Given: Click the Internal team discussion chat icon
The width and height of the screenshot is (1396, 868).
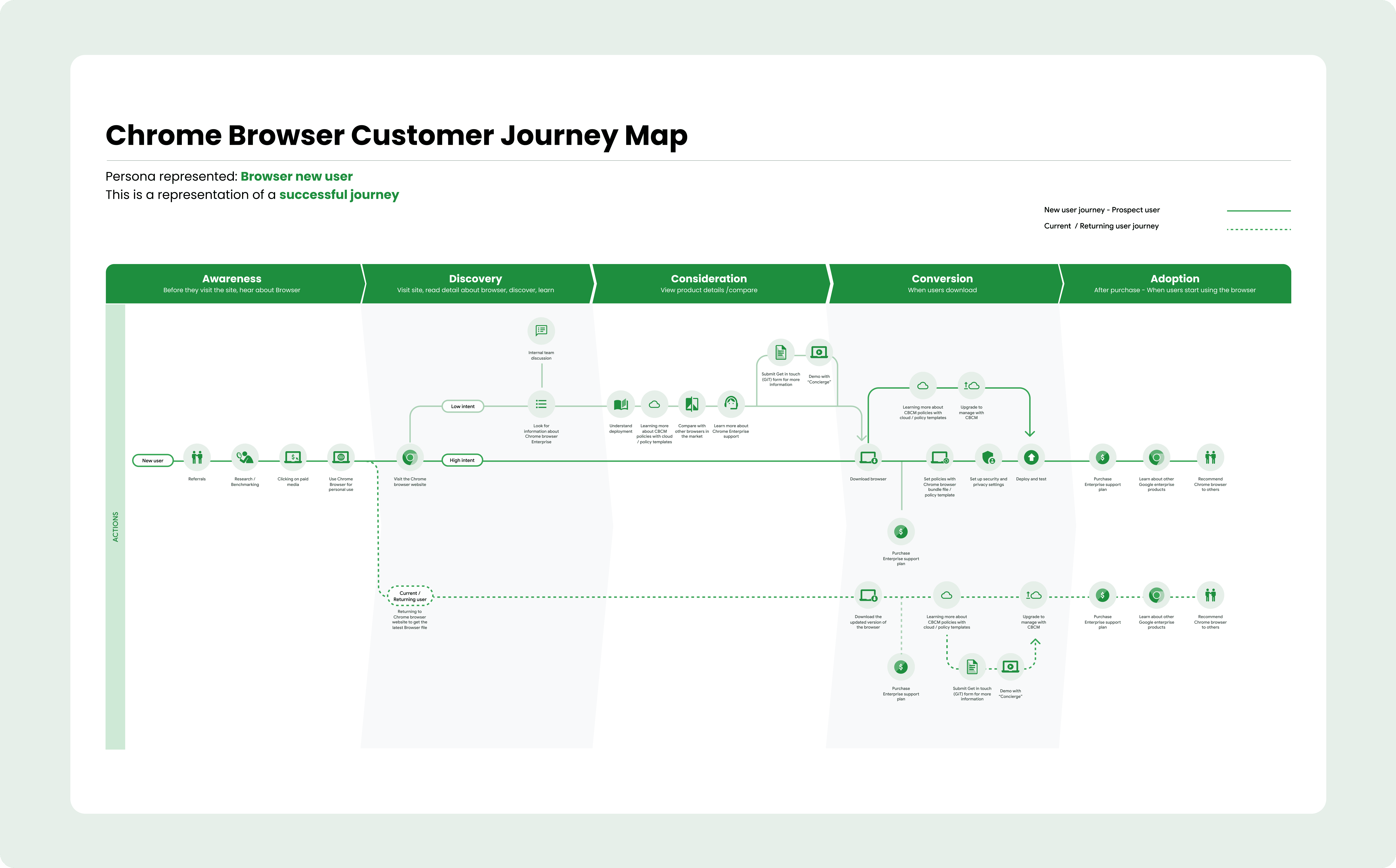Looking at the screenshot, I should [x=541, y=331].
